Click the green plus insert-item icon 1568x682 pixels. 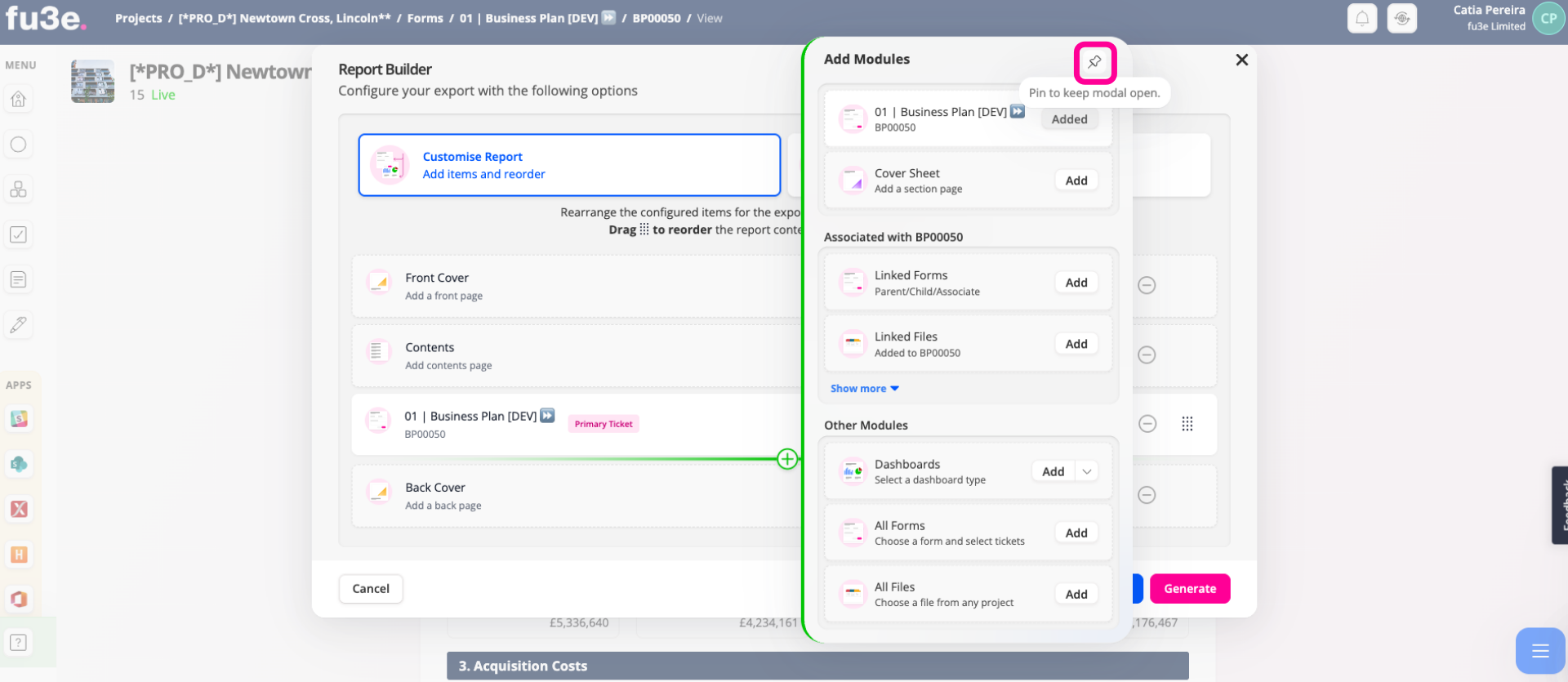tap(787, 459)
